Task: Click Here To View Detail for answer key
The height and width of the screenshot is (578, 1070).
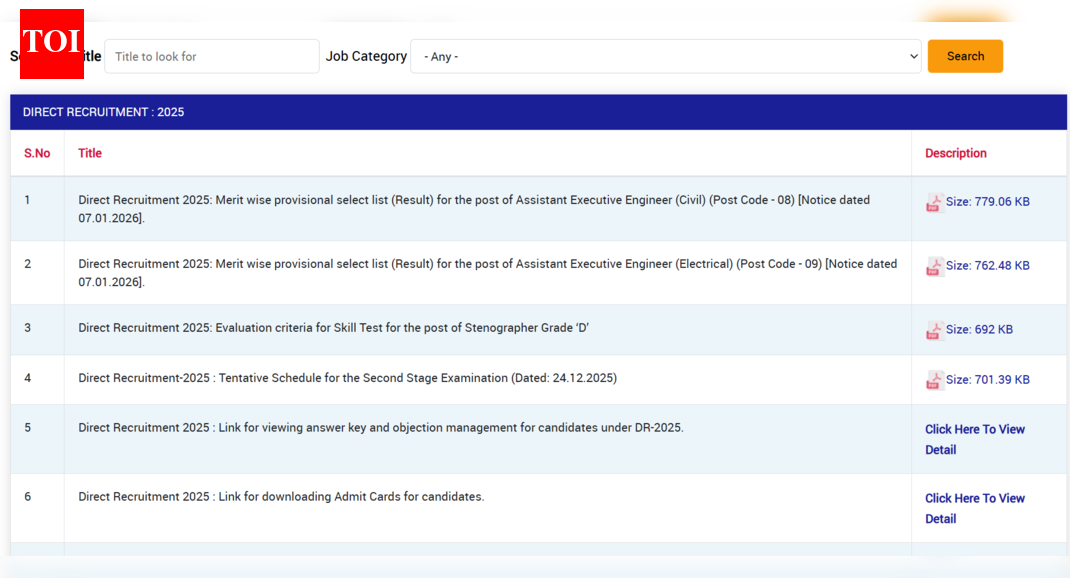Action: coord(974,439)
